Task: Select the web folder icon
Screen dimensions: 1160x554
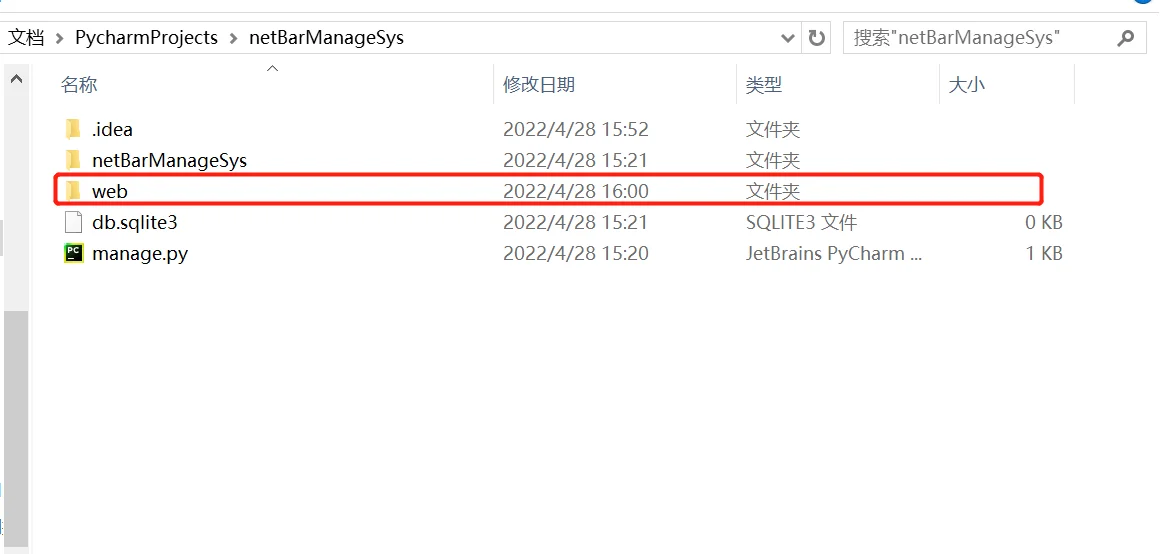Action: click(x=72, y=191)
